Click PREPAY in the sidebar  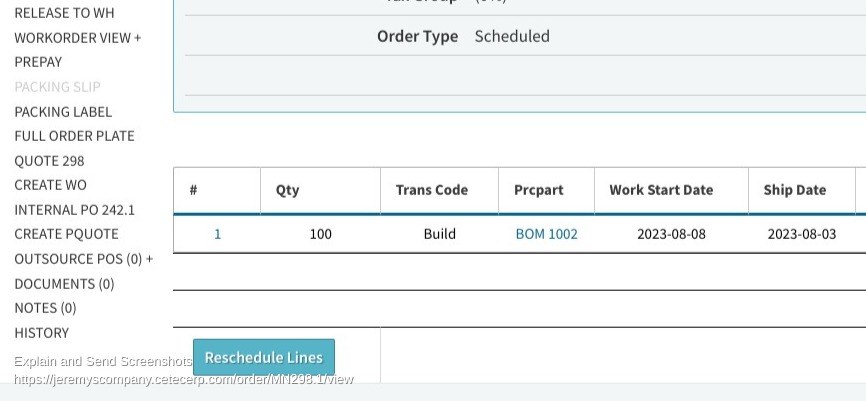pos(38,62)
